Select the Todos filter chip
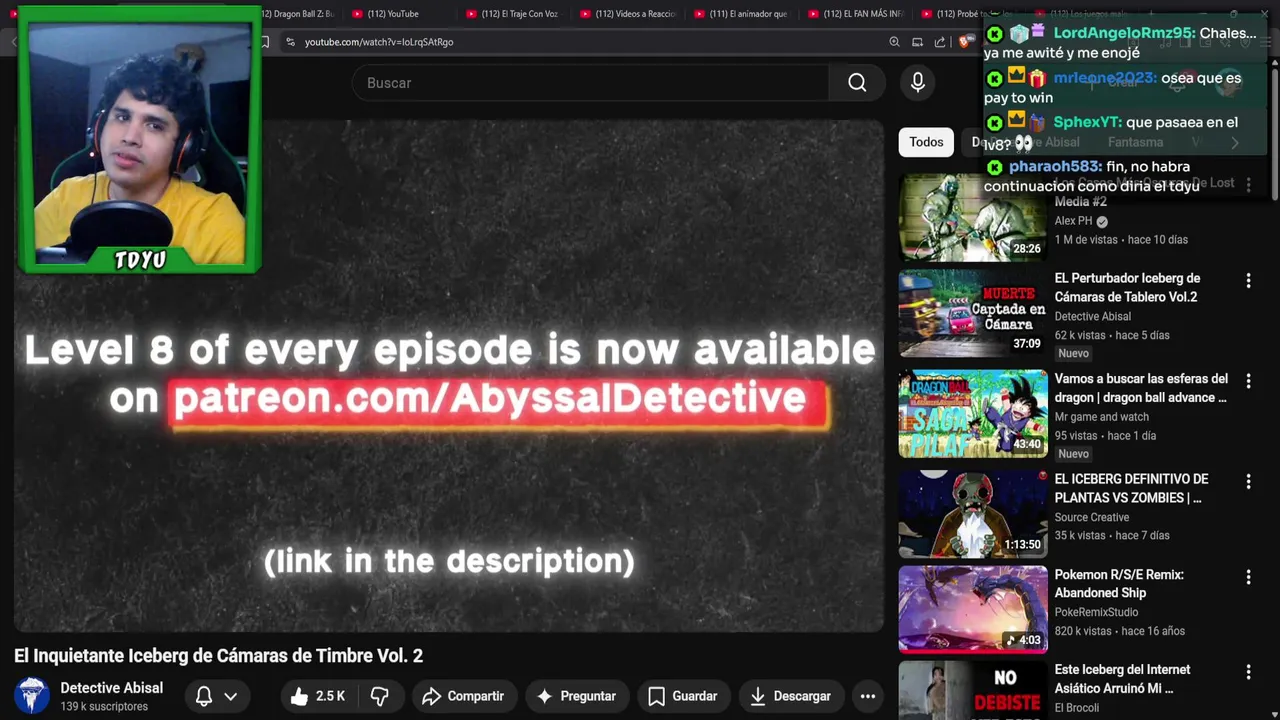Viewport: 1280px width, 720px height. [x=926, y=142]
